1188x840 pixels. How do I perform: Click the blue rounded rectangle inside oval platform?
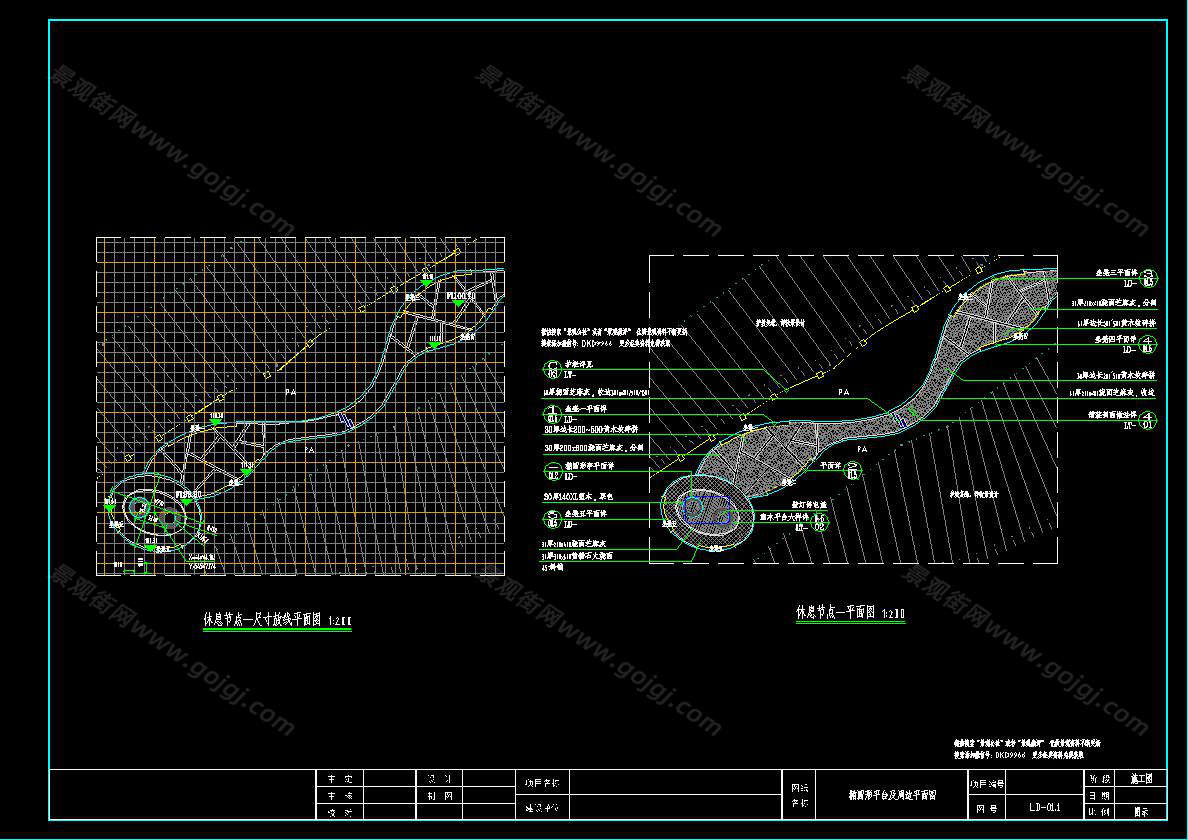pos(710,509)
